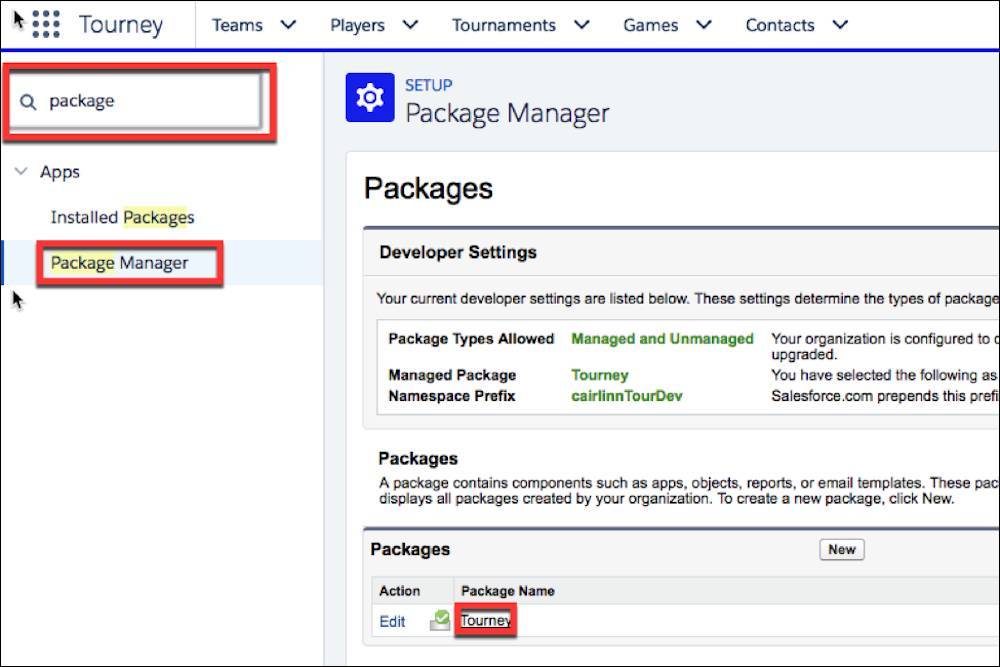Screen dimensions: 1000x667
Task: Switch to the Teams tab
Action: click(x=237, y=25)
